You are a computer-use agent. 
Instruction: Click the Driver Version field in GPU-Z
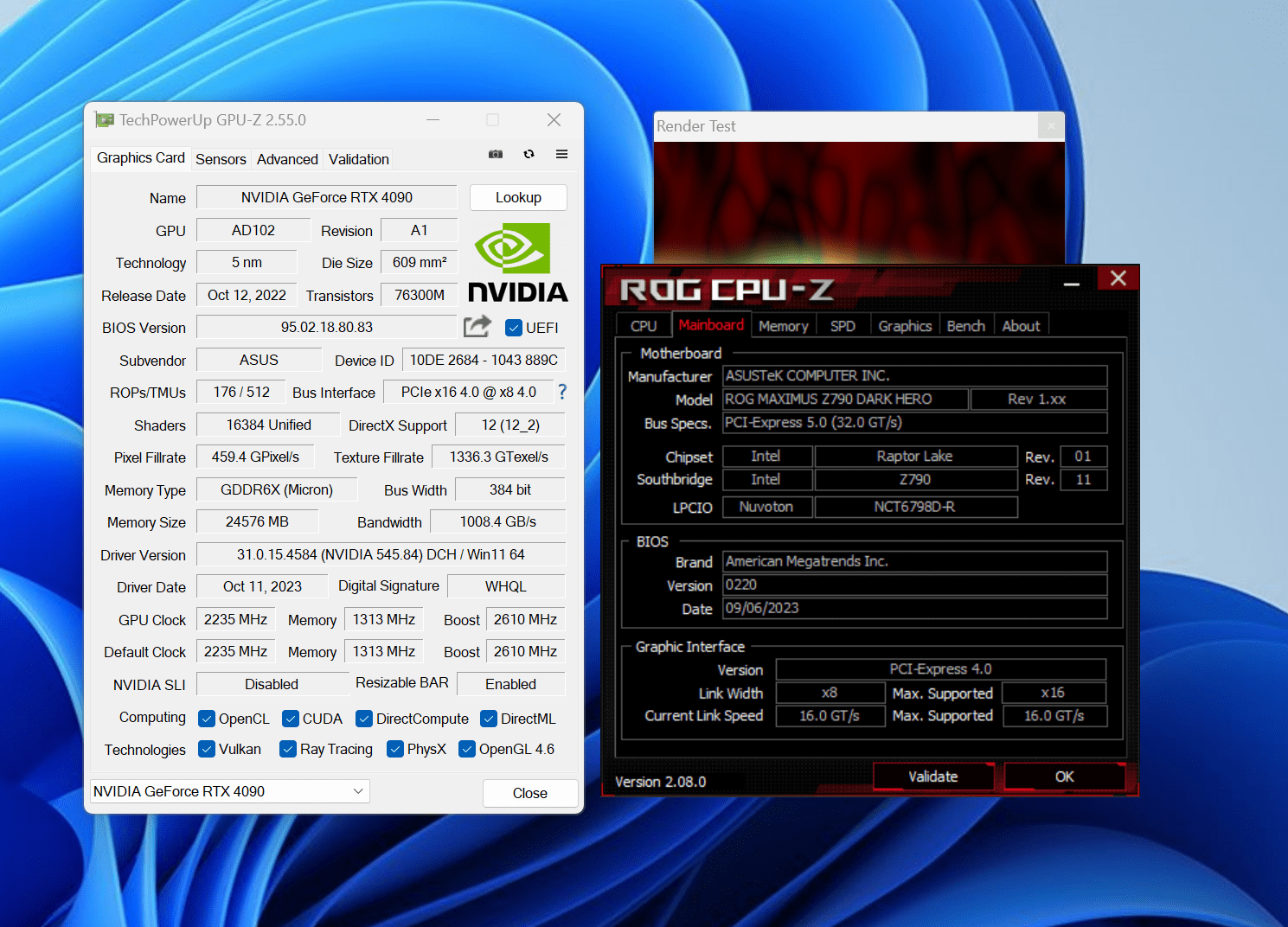(381, 554)
